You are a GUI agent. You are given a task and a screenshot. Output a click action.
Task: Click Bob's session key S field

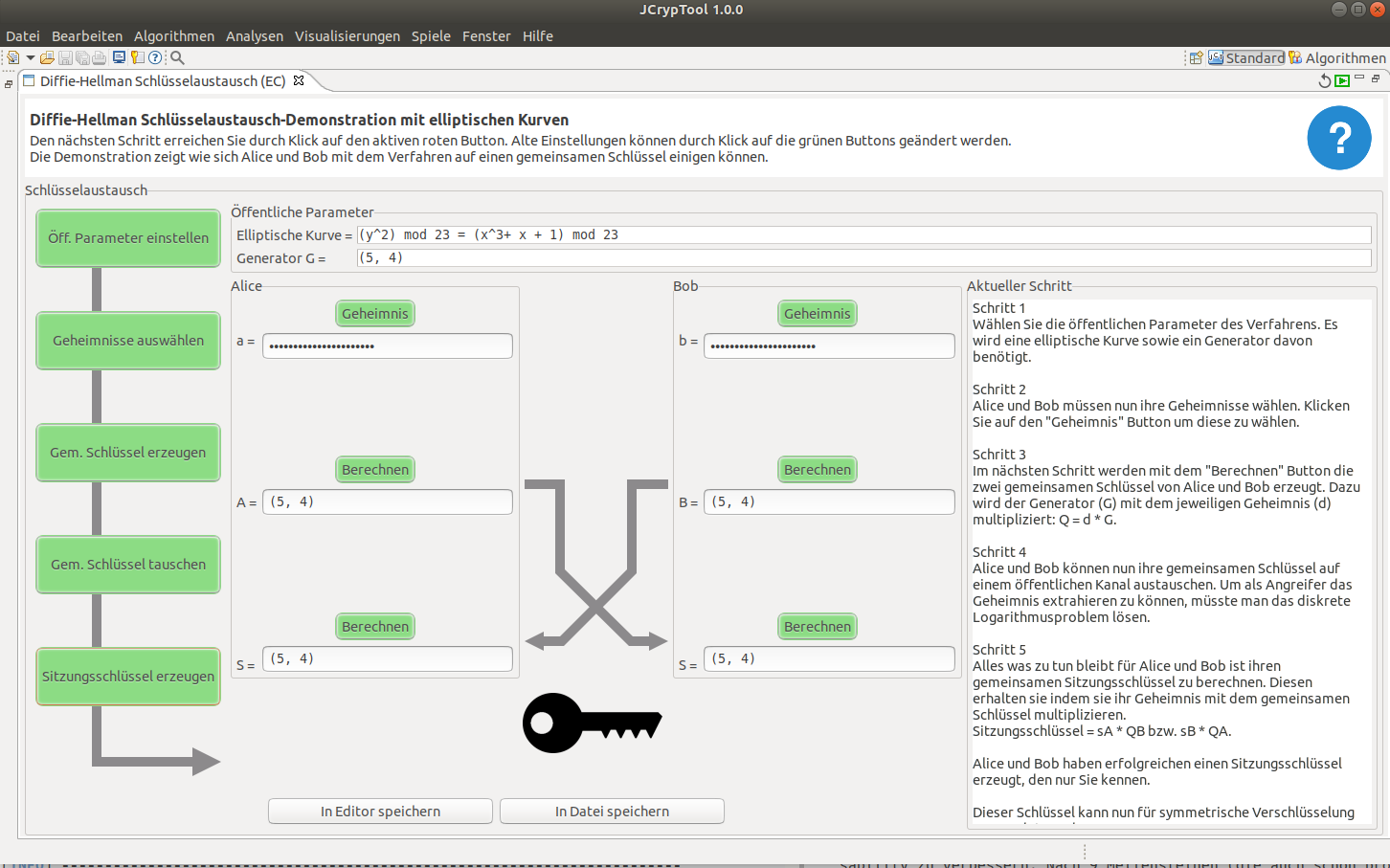[x=829, y=659]
